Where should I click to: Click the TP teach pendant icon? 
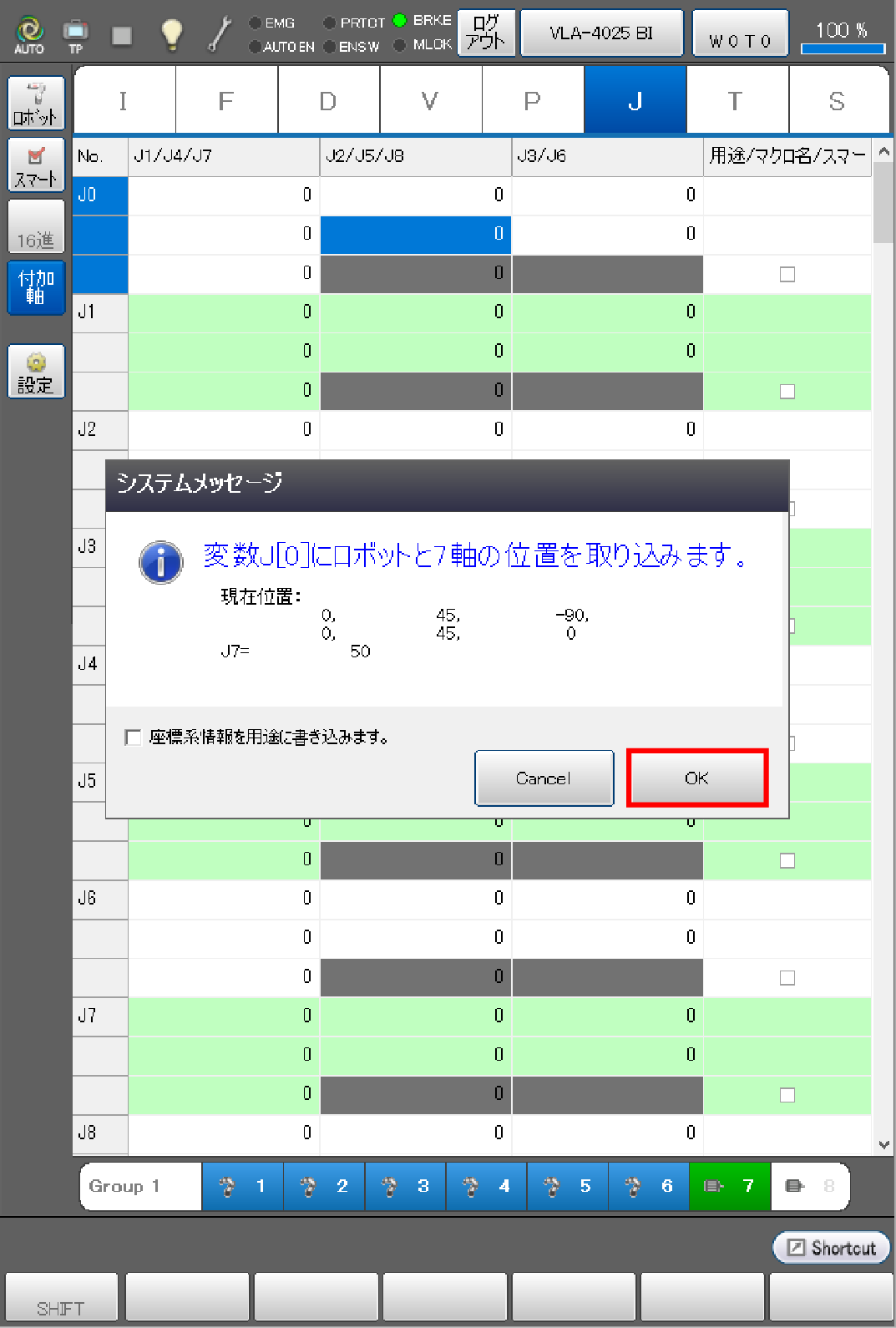click(75, 34)
